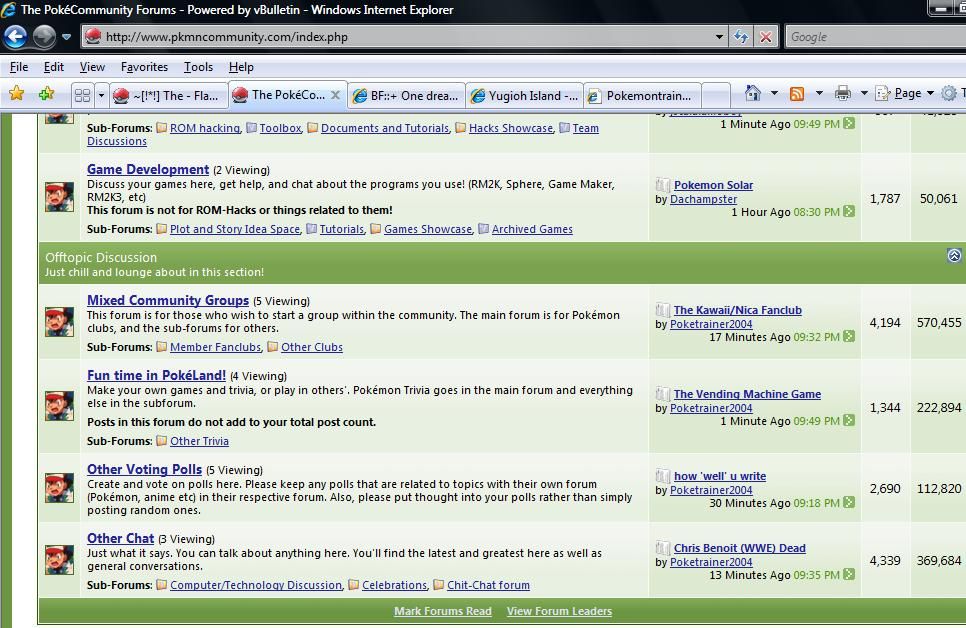Open the Tools menu
This screenshot has width=966, height=628.
[x=198, y=67]
